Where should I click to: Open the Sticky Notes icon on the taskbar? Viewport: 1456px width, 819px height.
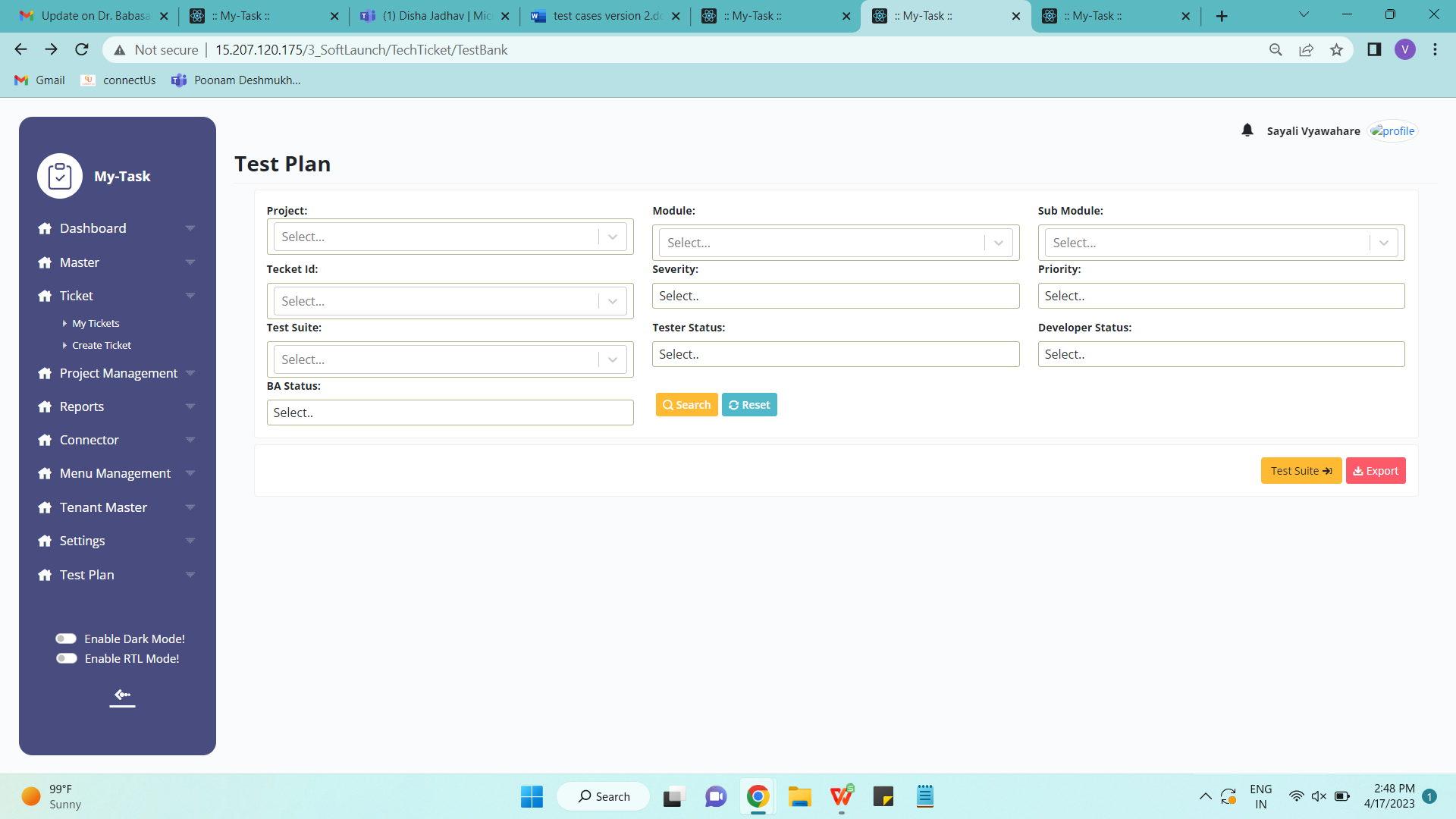(883, 796)
